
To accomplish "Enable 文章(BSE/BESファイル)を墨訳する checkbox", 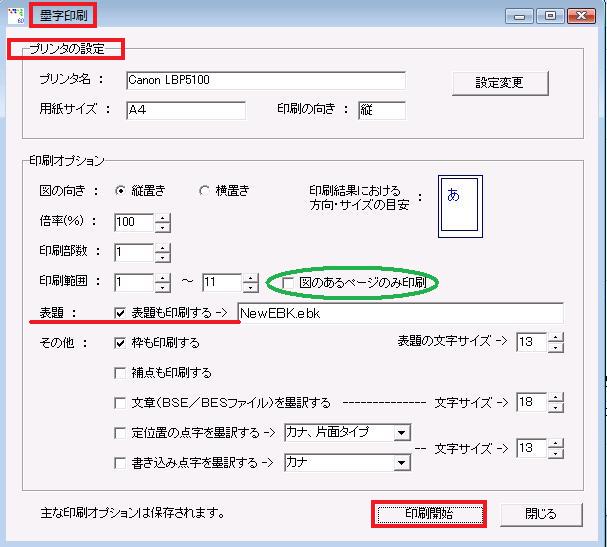I will (x=121, y=403).
